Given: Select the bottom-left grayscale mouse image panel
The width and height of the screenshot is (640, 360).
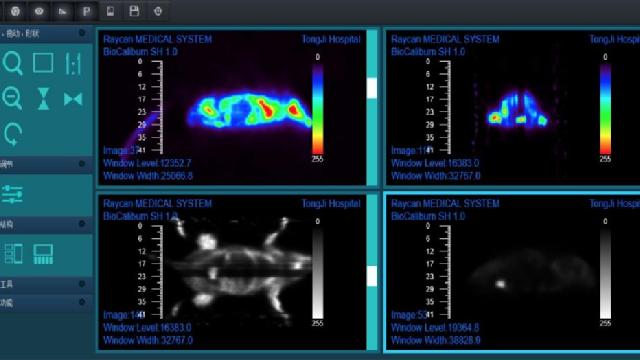Looking at the screenshot, I should pos(232,272).
